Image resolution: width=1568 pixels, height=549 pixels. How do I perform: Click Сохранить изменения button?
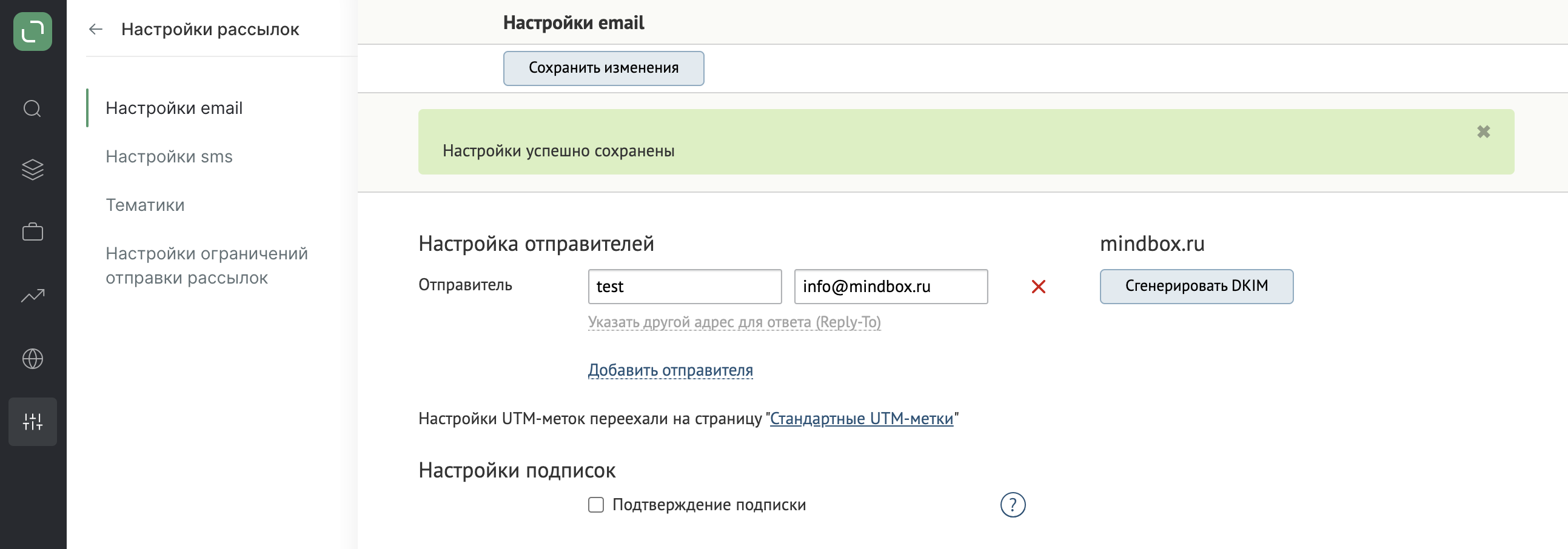click(x=603, y=68)
